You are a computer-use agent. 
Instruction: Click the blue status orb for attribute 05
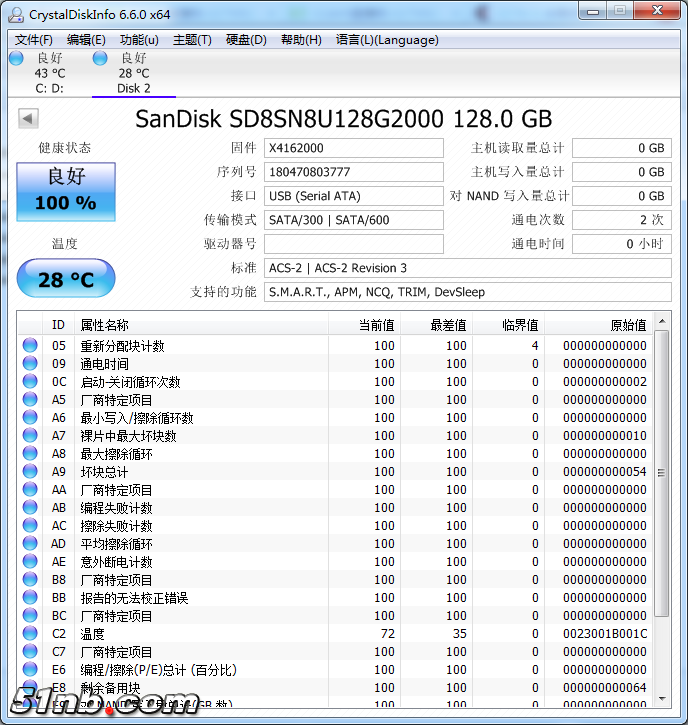click(30, 346)
